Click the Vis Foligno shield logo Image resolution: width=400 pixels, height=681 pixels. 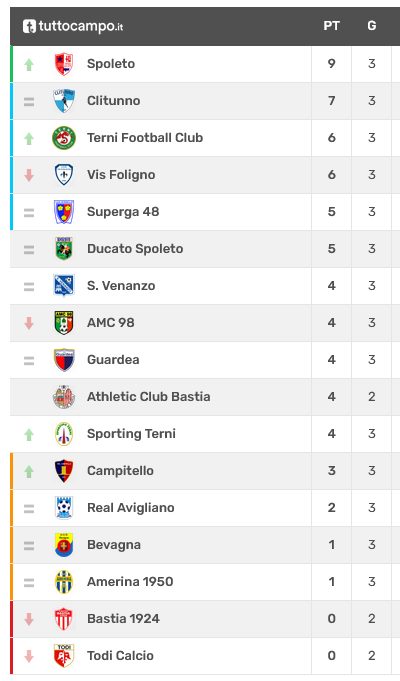(64, 175)
